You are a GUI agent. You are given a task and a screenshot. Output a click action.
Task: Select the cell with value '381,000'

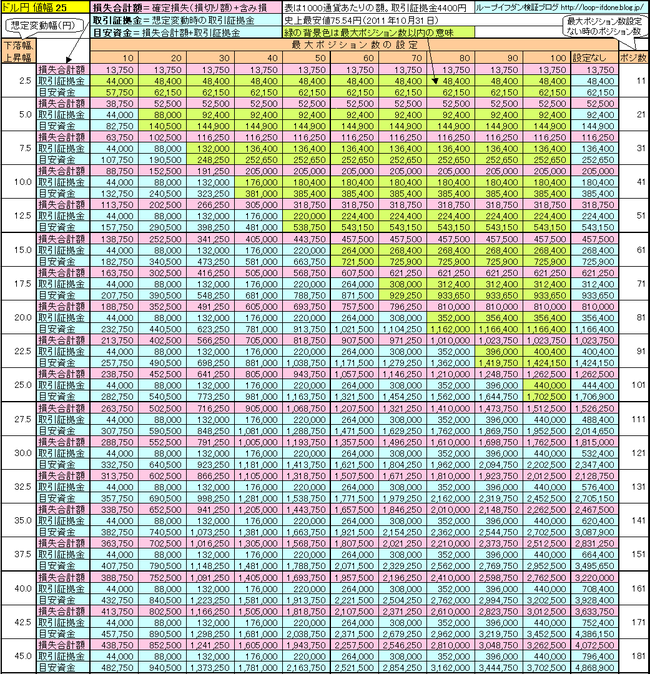click(x=259, y=193)
